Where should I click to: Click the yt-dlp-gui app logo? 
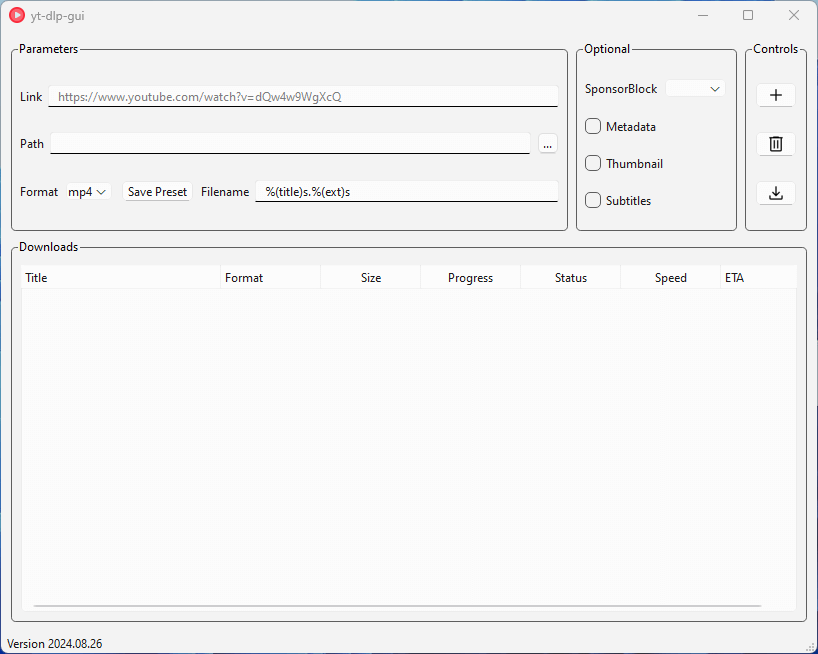point(17,15)
